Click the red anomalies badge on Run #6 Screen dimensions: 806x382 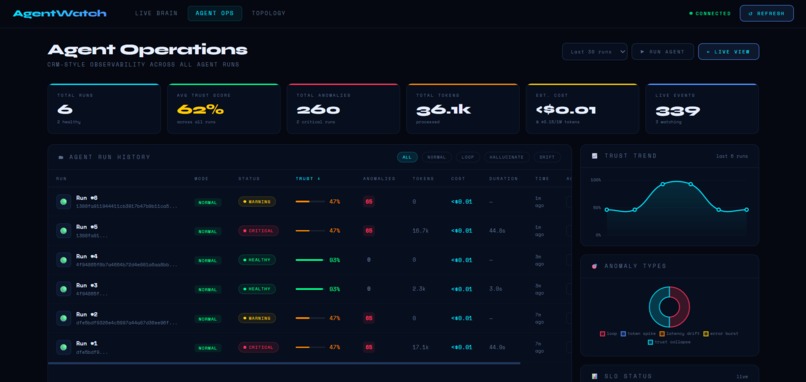(369, 202)
